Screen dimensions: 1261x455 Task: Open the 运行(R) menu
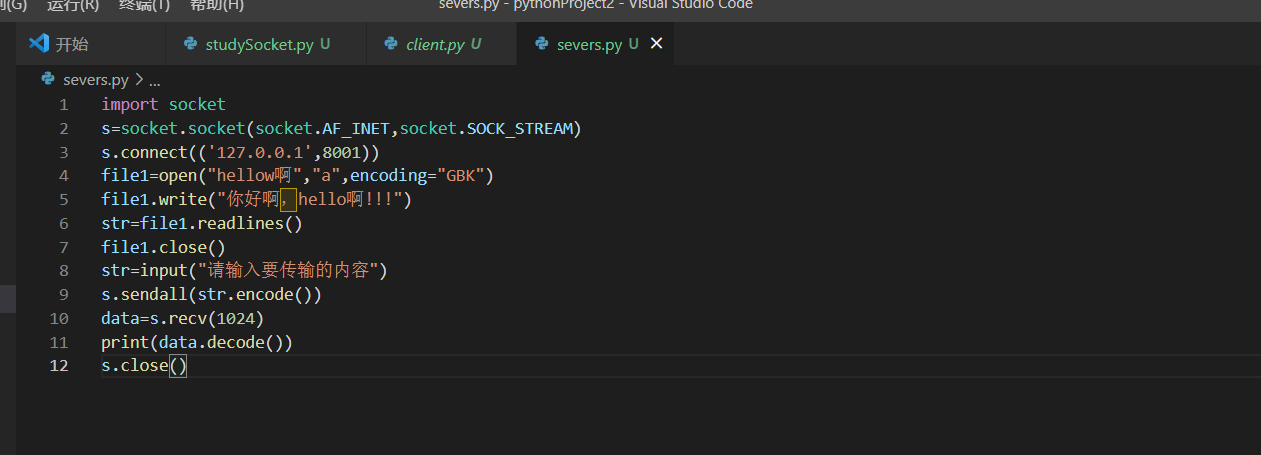(73, 5)
